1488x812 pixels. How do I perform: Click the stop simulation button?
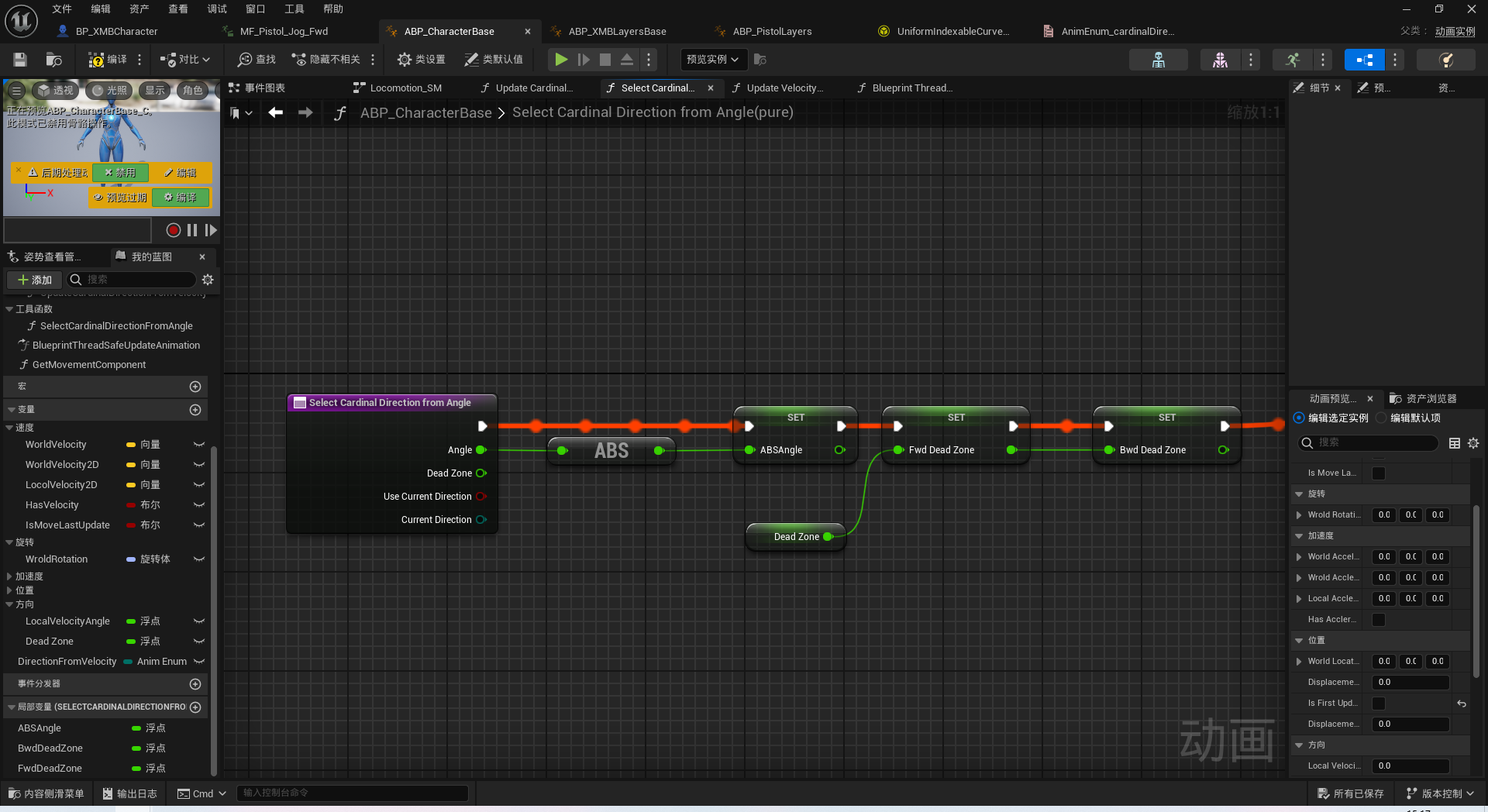click(605, 60)
